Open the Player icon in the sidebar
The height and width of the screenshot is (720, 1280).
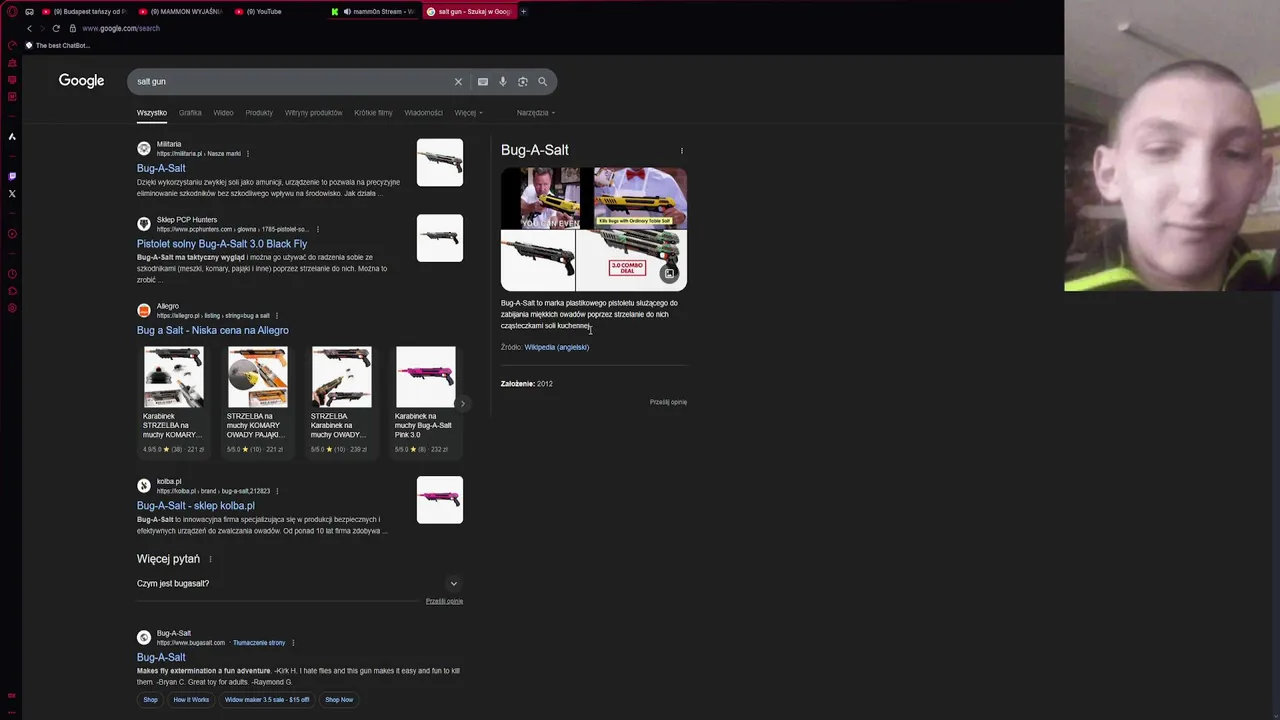pyautogui.click(x=12, y=234)
